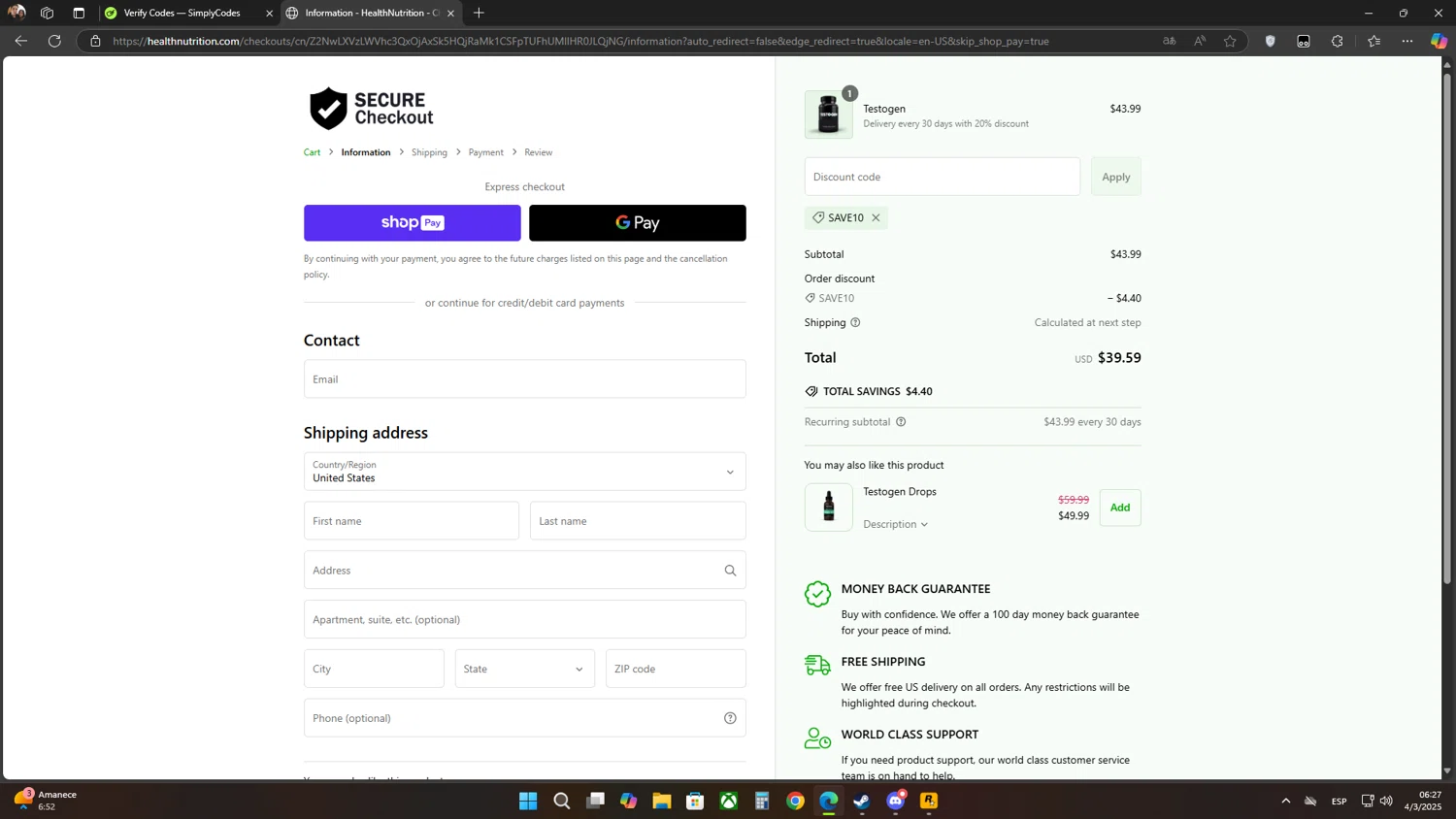The width and height of the screenshot is (1456, 819).
Task: Switch to Verify Codes SimplyCodes tab
Action: pyautogui.click(x=182, y=13)
